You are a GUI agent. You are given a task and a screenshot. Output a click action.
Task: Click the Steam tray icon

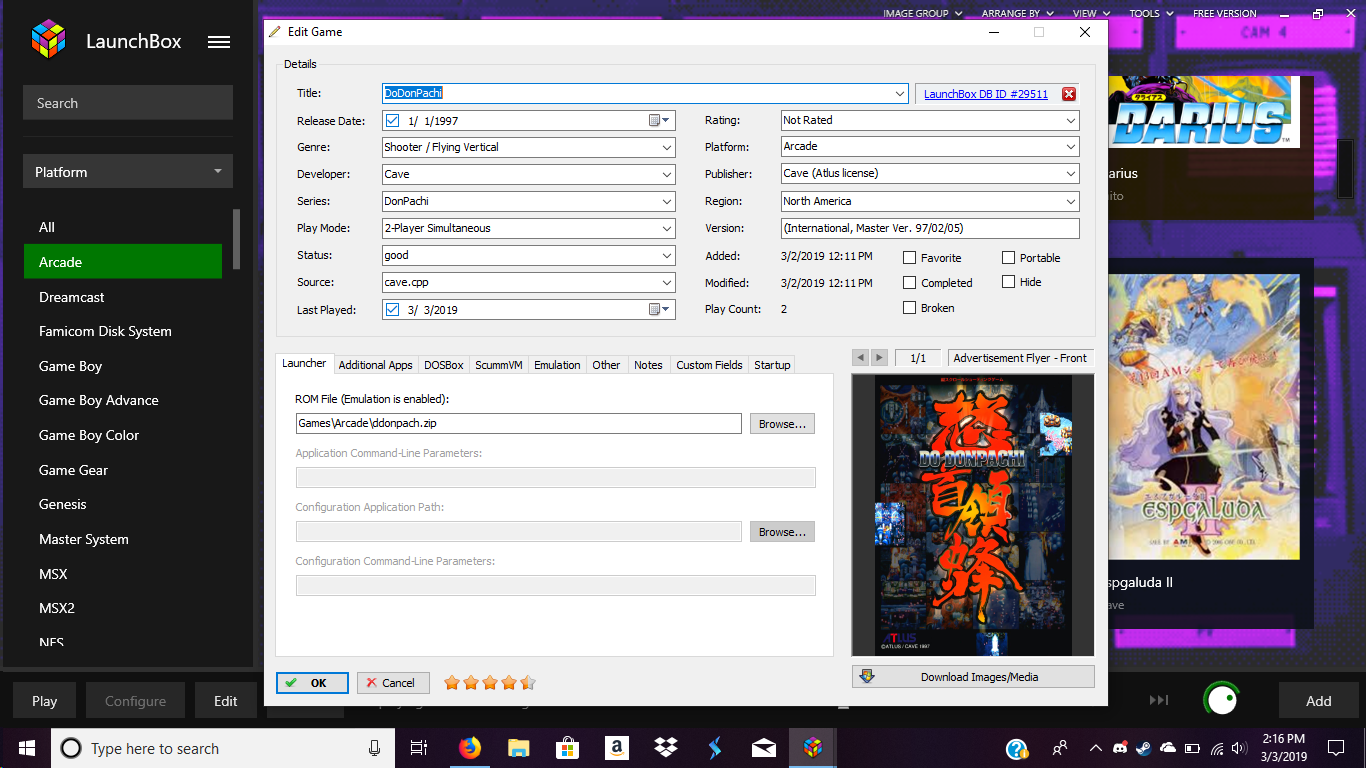1143,748
